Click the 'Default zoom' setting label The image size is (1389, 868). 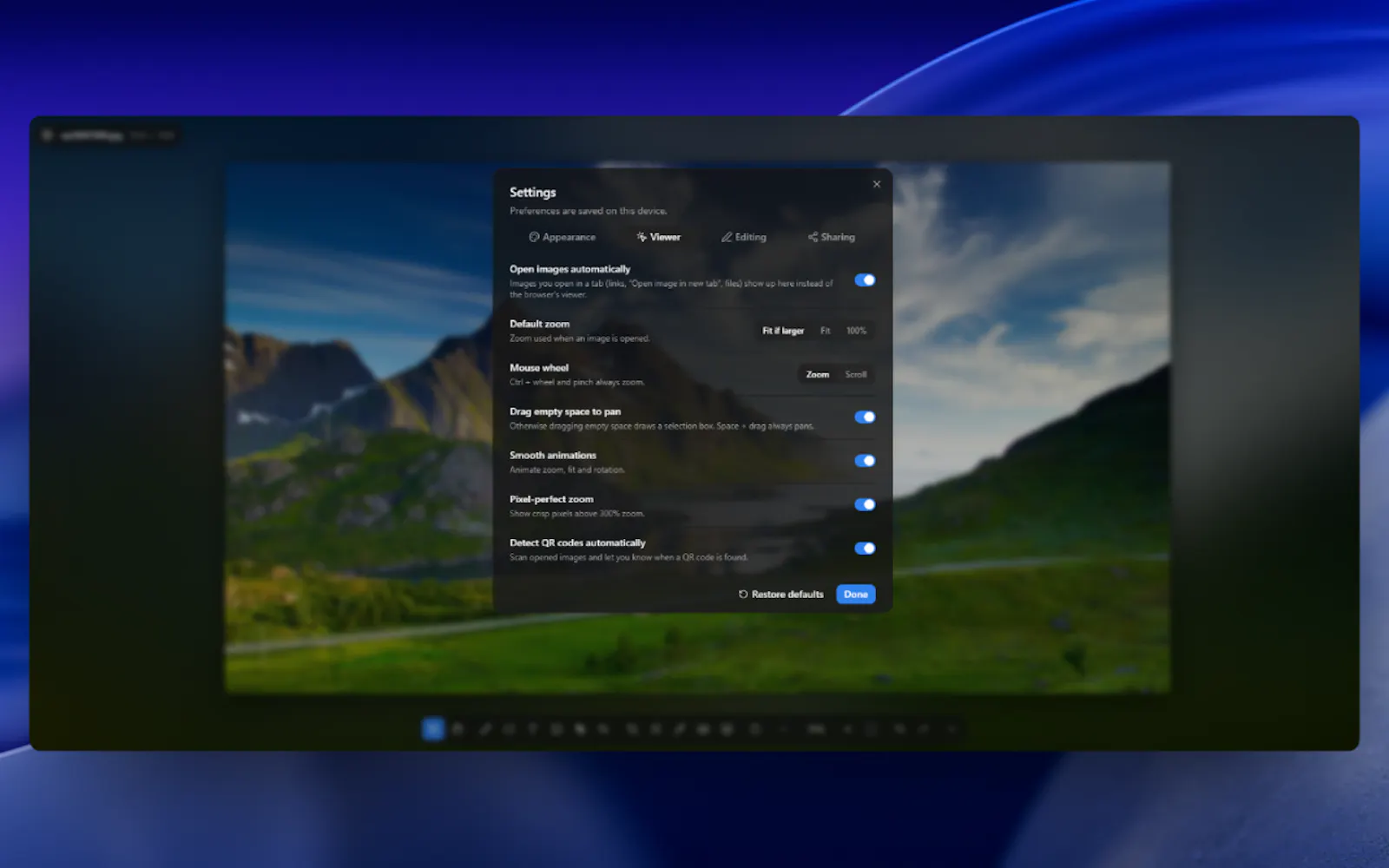(x=539, y=324)
